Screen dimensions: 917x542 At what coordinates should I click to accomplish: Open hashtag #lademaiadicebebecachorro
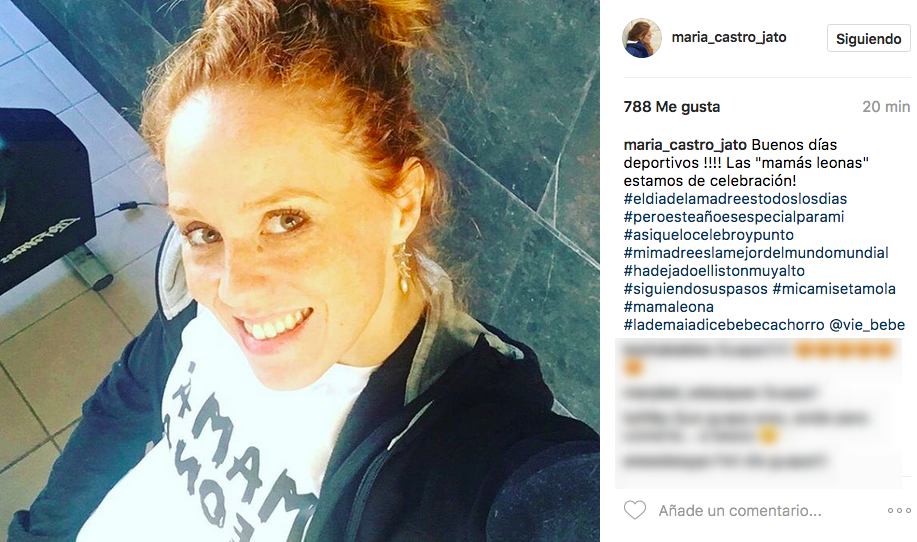(724, 325)
